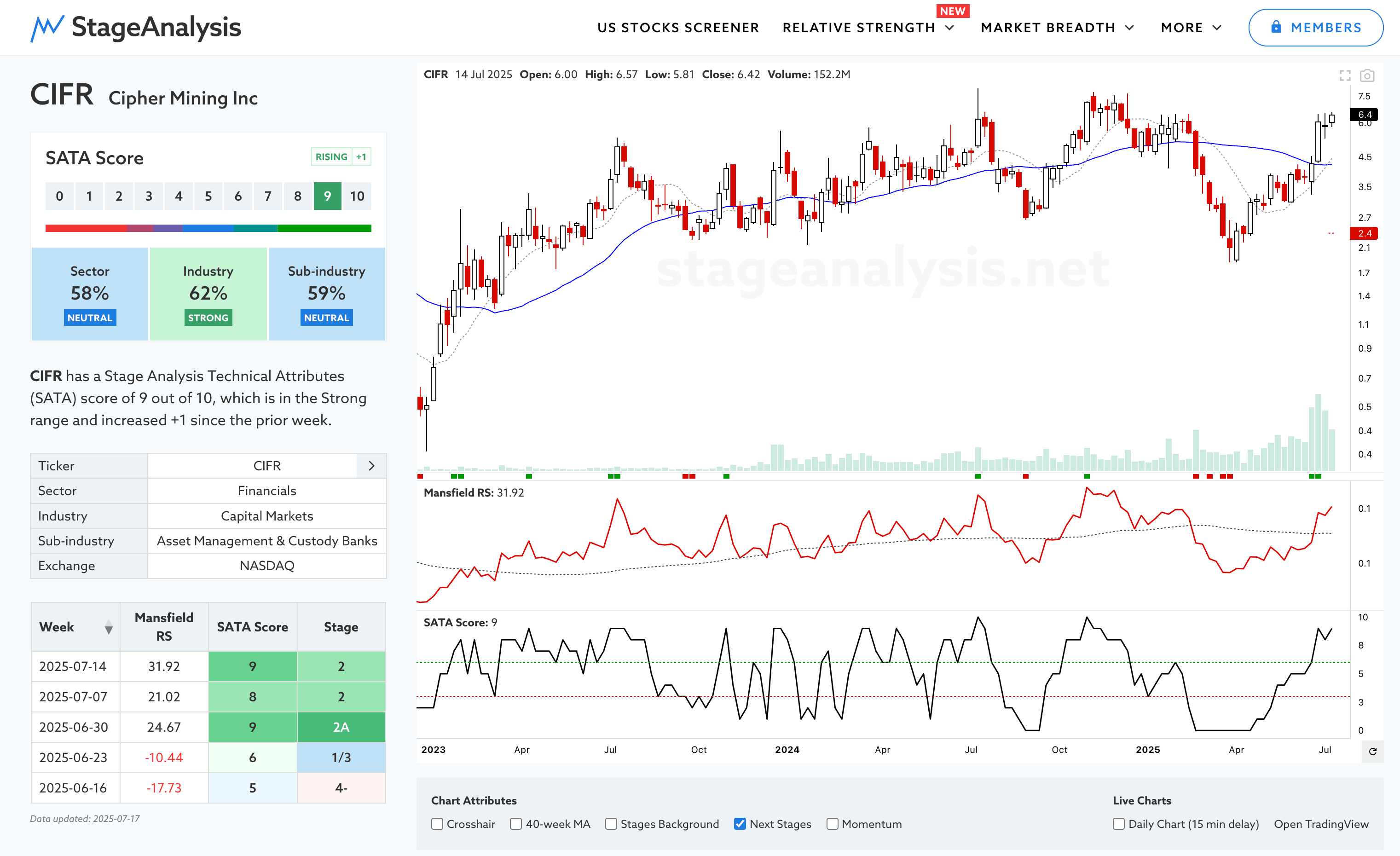Click the SATA red-to-green gradient bar

[x=208, y=228]
